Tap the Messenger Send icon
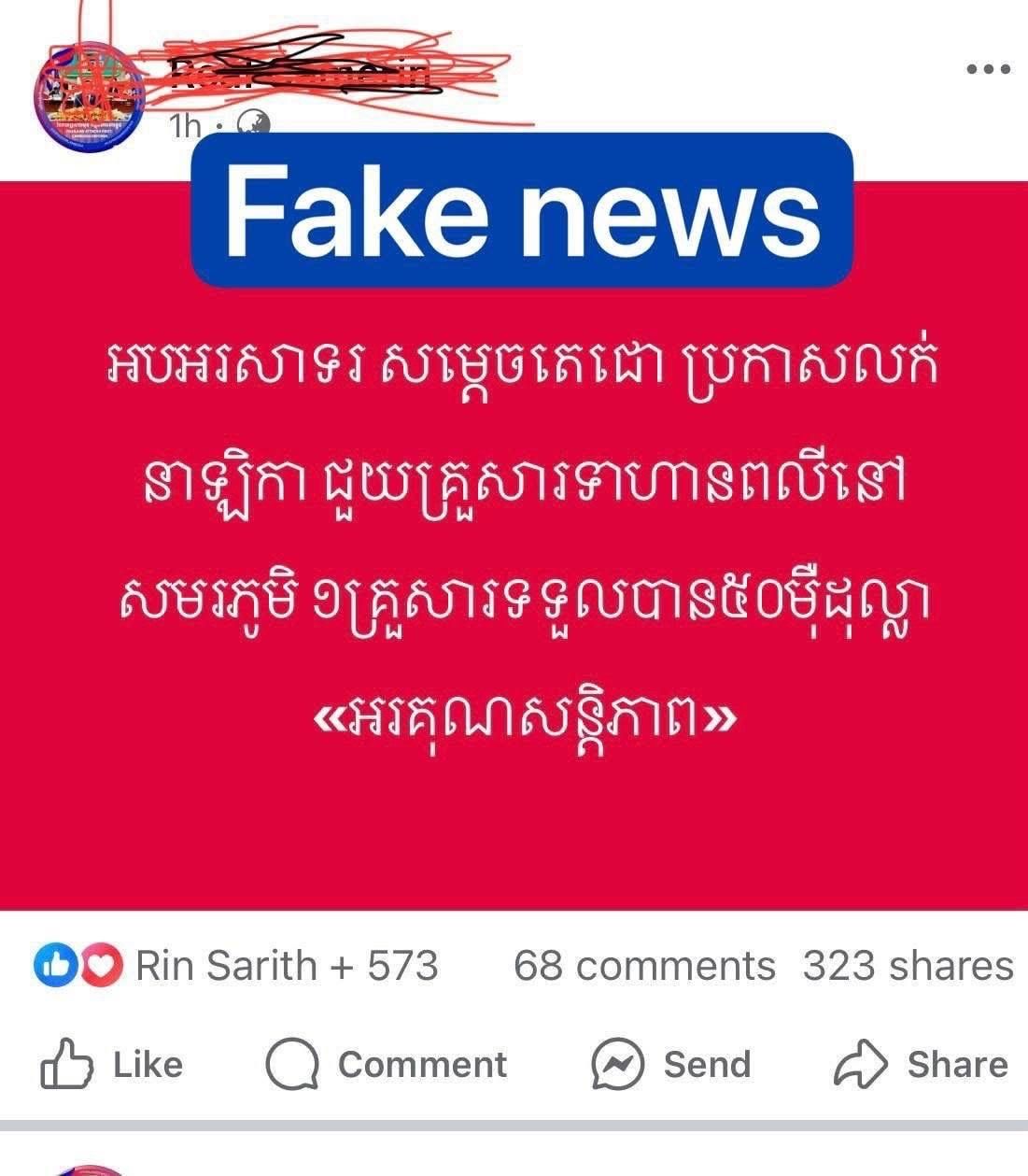 coord(617,1064)
